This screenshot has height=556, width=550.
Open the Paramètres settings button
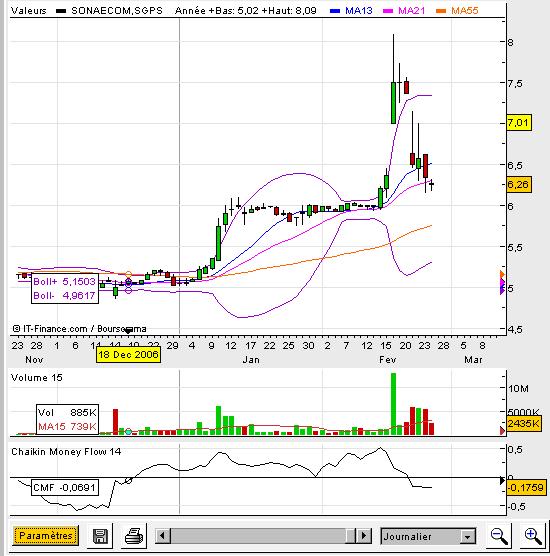[45, 535]
